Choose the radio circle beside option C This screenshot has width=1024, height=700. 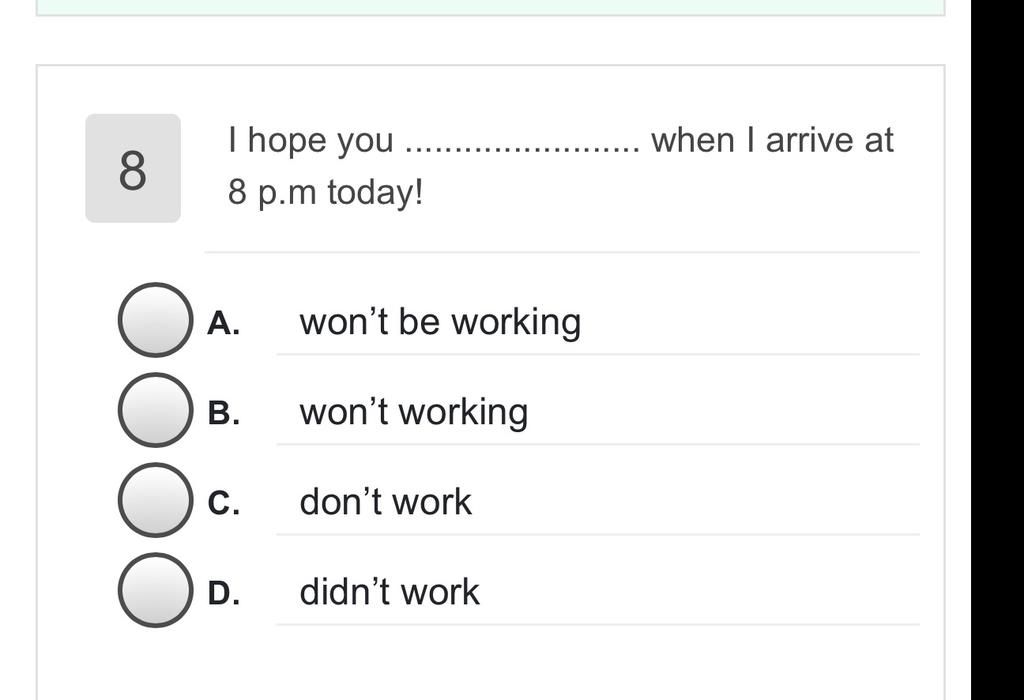point(155,500)
